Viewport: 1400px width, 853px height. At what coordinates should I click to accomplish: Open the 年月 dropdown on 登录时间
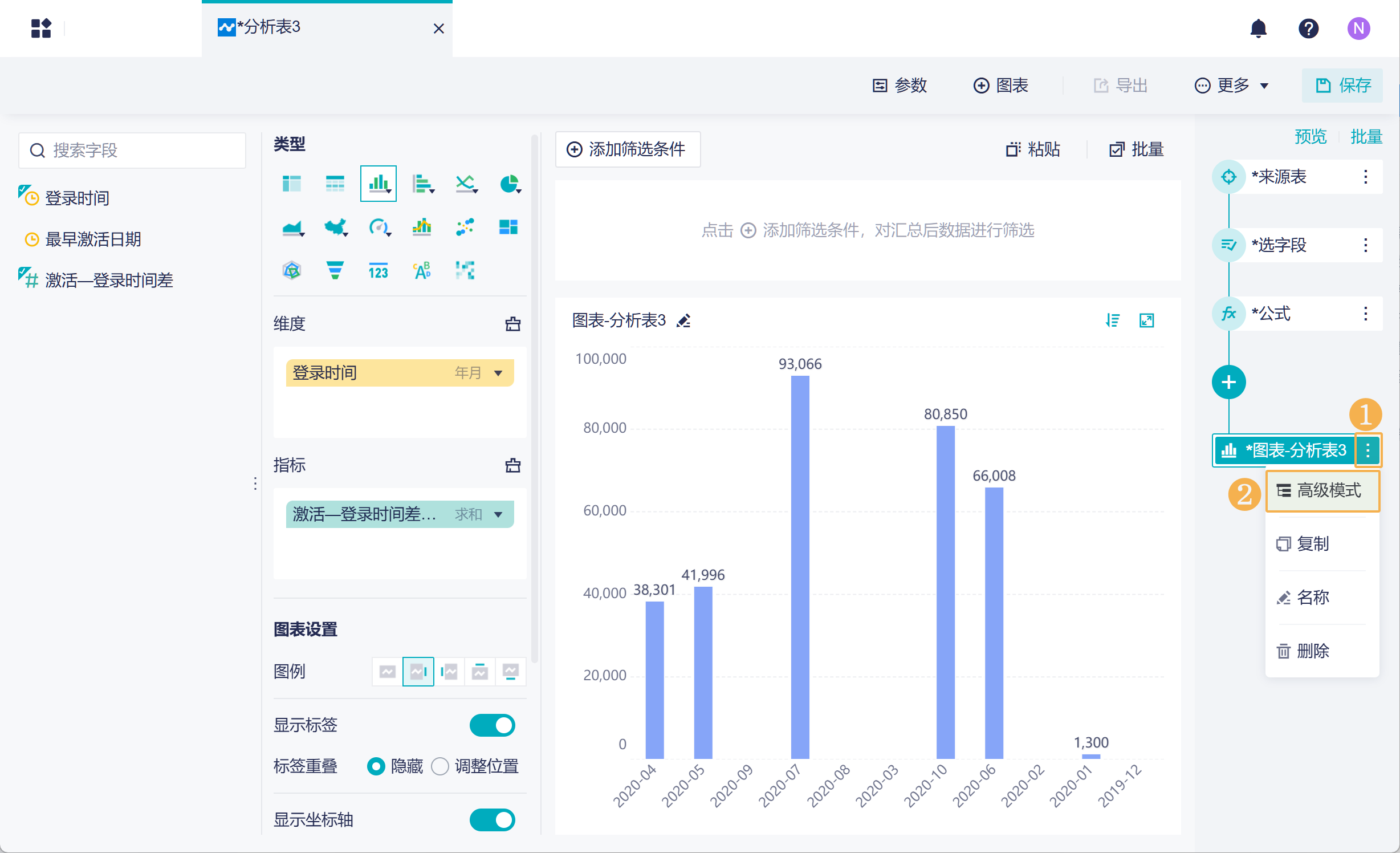click(498, 373)
